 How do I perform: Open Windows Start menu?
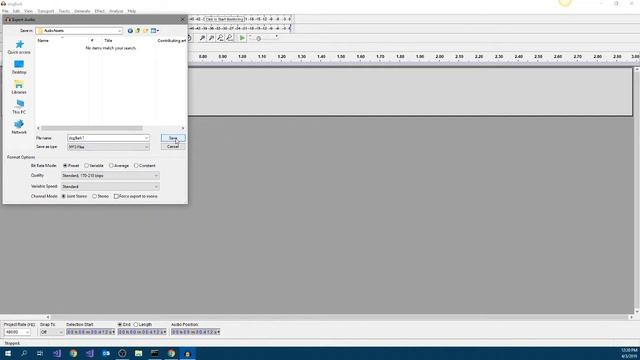click(8, 353)
